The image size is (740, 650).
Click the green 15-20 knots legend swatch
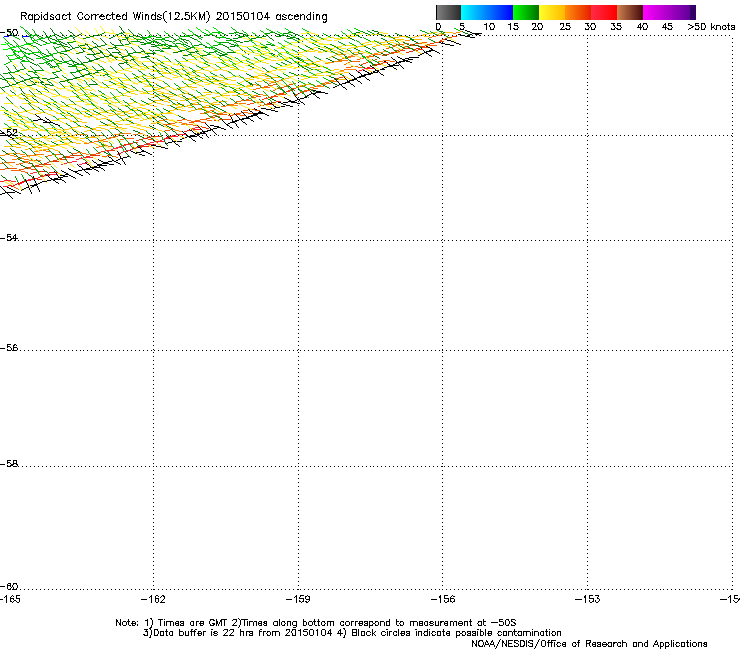click(526, 12)
